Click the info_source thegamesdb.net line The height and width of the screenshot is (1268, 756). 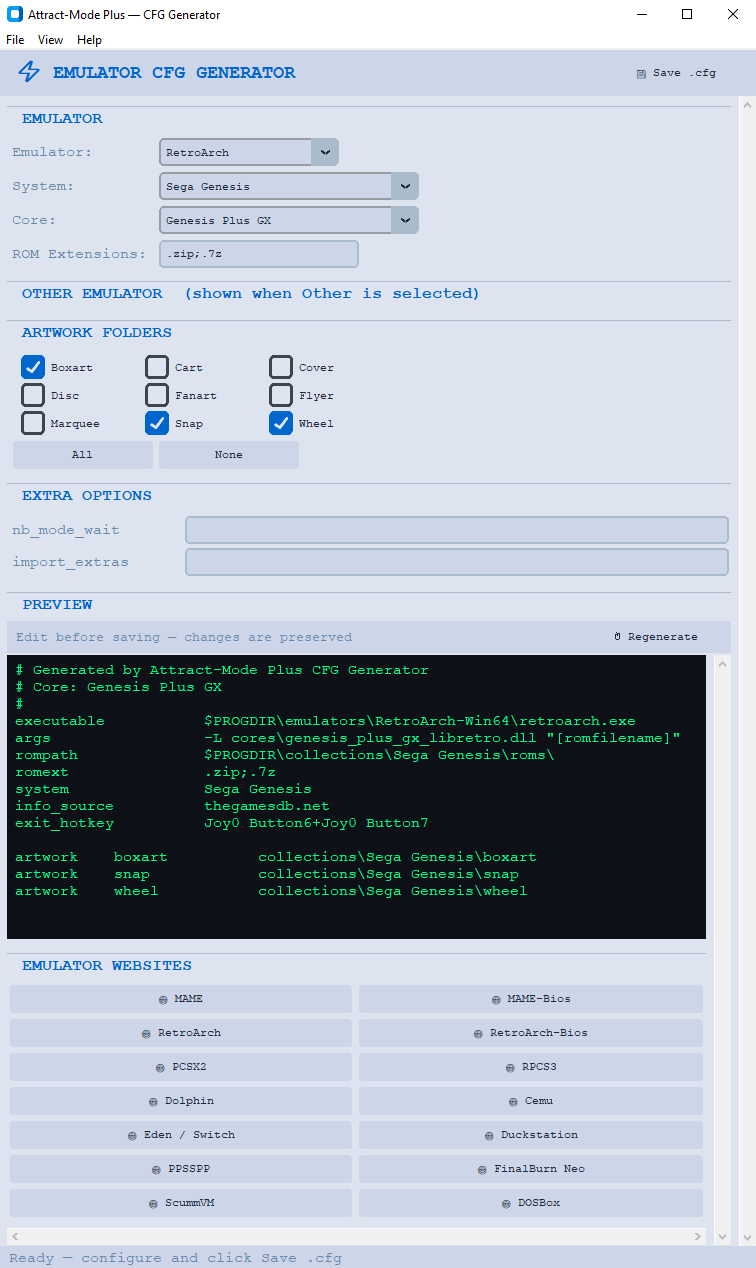(172, 806)
